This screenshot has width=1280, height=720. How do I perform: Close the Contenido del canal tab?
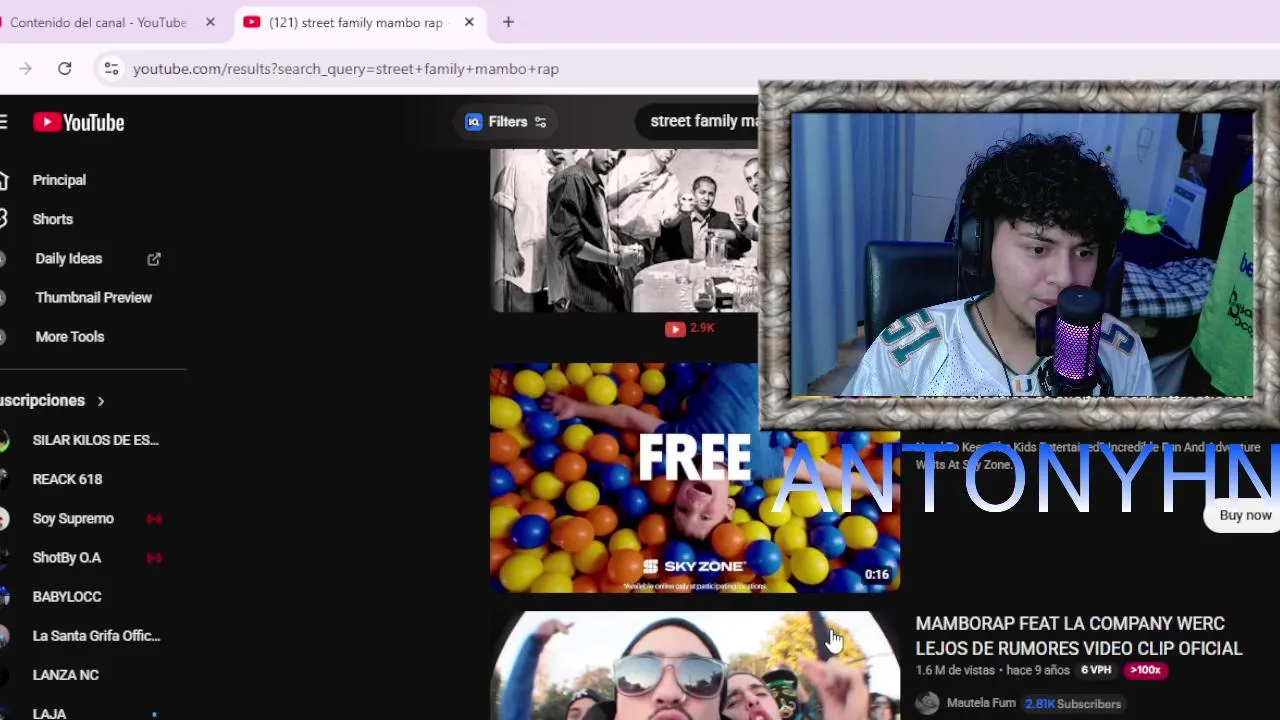(210, 22)
